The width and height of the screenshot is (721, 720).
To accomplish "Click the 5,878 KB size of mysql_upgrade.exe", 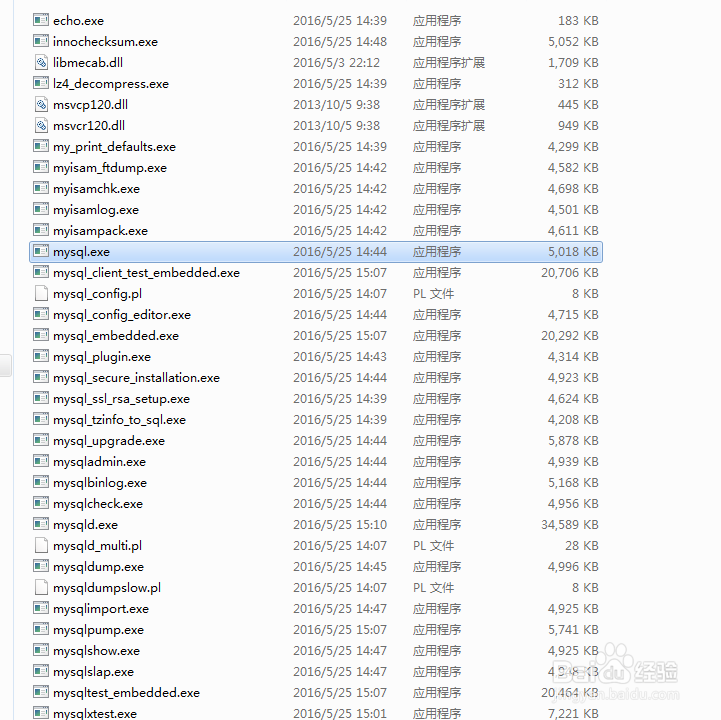I will (573, 440).
